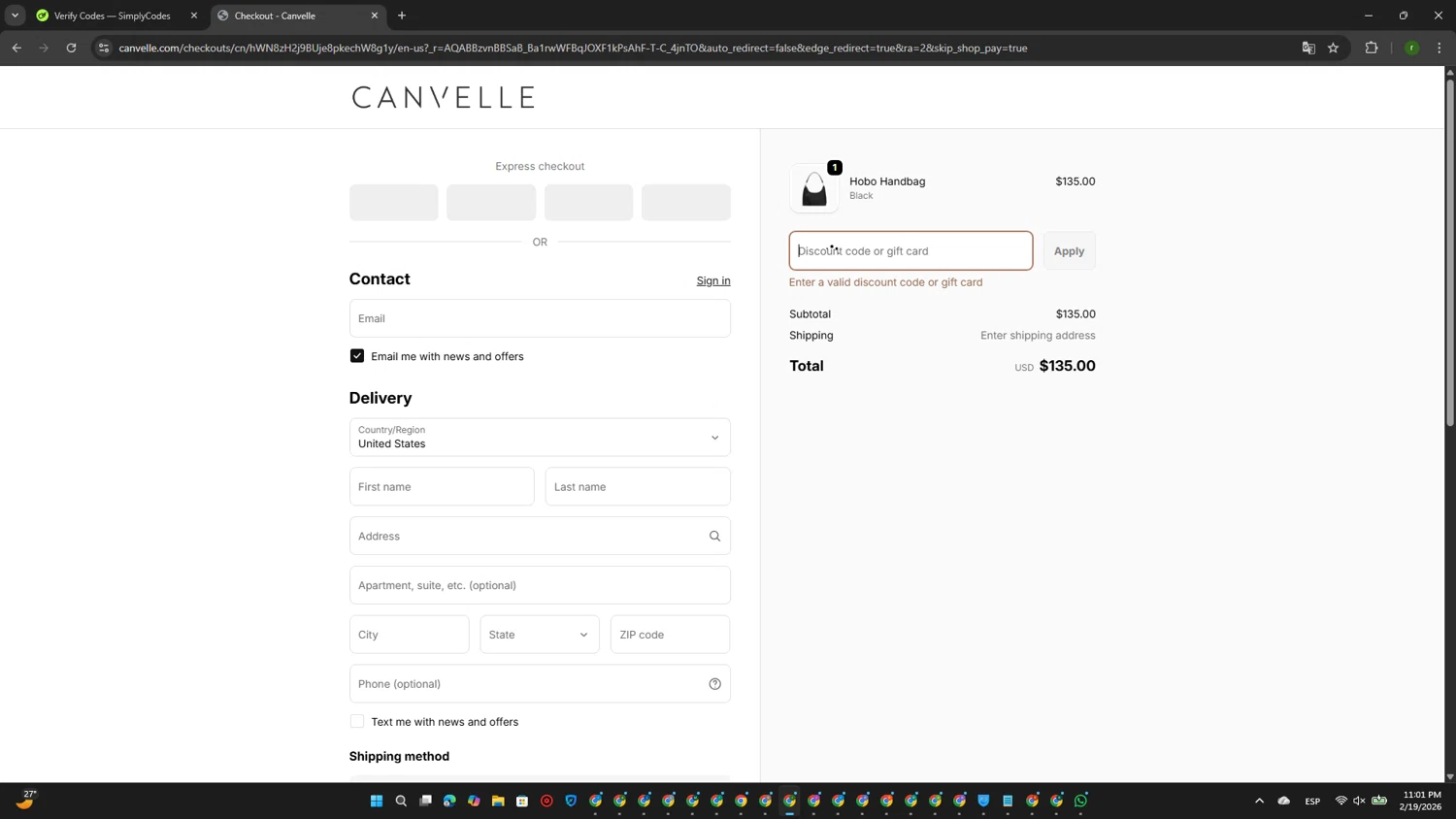1456x819 pixels.
Task: Click the weather widget on taskbar
Action: tap(26, 800)
